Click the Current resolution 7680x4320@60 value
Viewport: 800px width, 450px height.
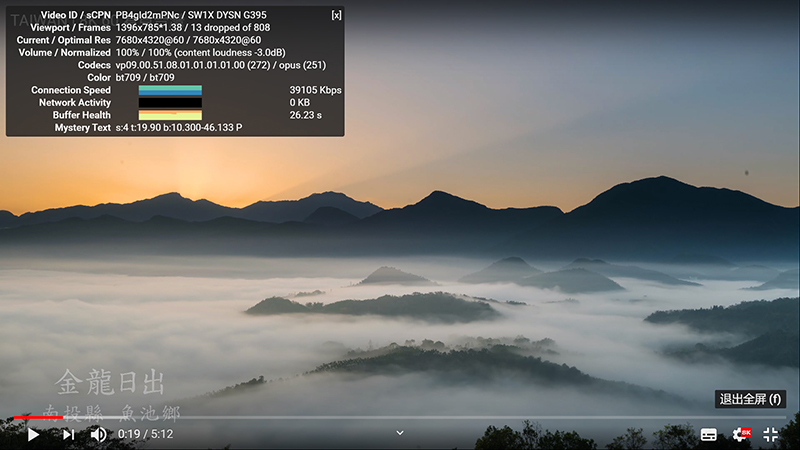coord(150,40)
